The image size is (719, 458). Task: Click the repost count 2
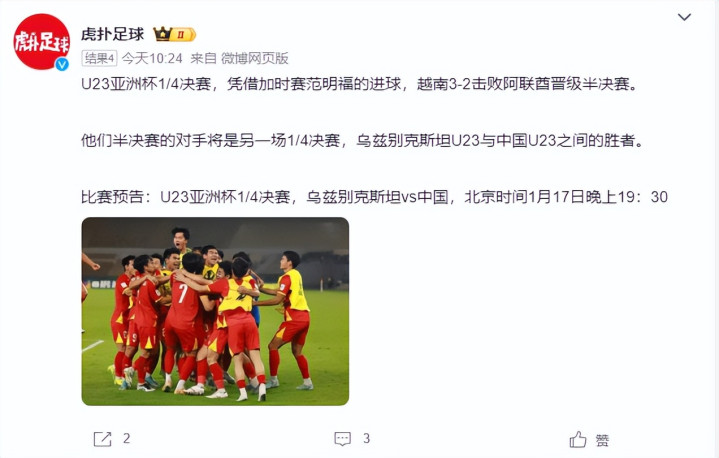click(127, 439)
